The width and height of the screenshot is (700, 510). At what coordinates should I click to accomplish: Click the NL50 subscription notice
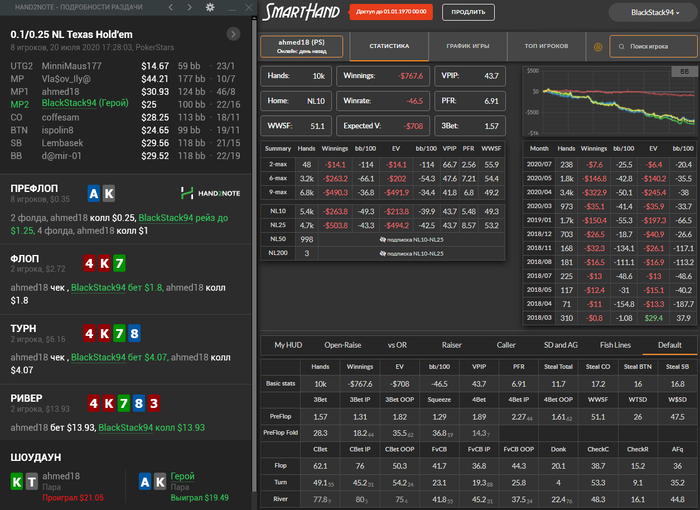pos(412,239)
